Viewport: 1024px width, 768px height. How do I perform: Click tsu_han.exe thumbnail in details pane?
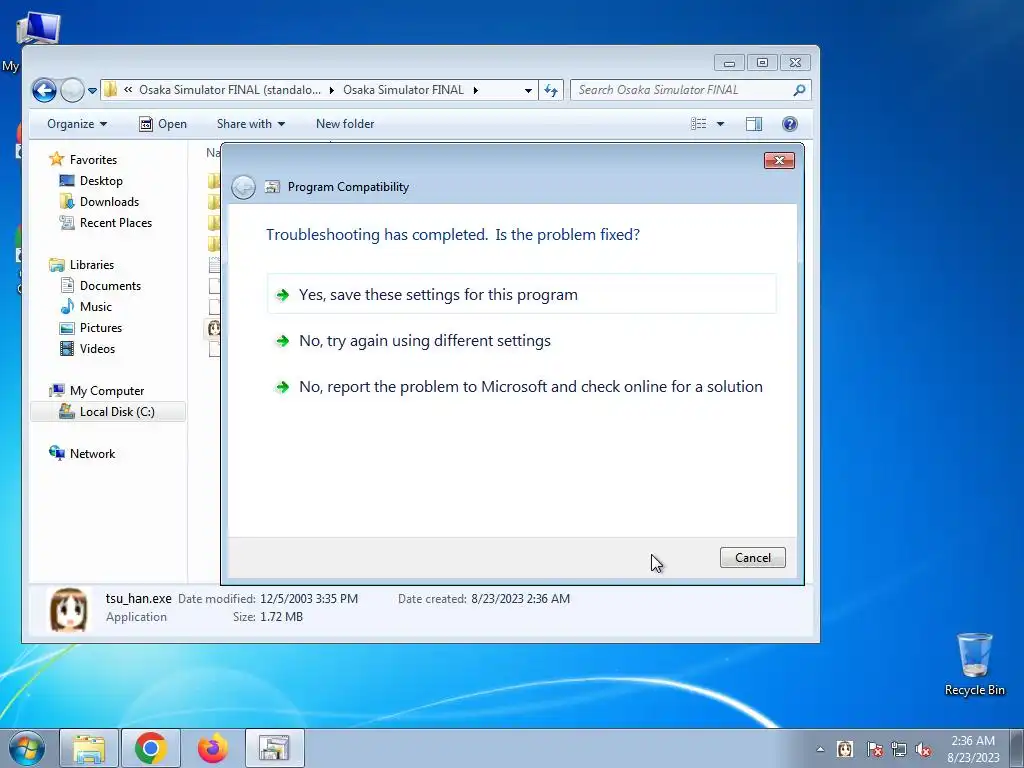coord(69,609)
